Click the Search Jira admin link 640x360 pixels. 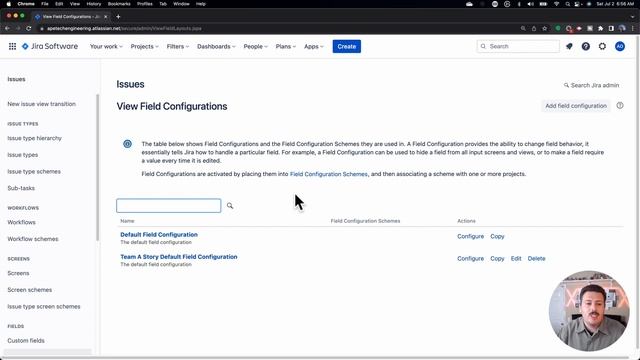pyautogui.click(x=591, y=85)
